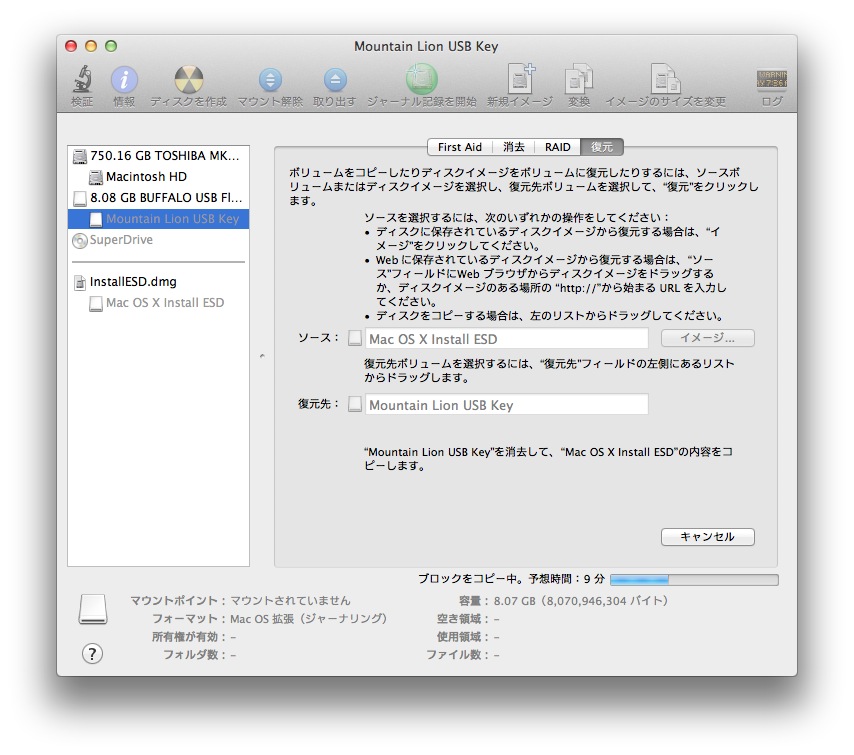Click the フォーマット value Mac OS 拡張 (ジャーナリング)
Screen dimensions: 854x755
[x=308, y=619]
